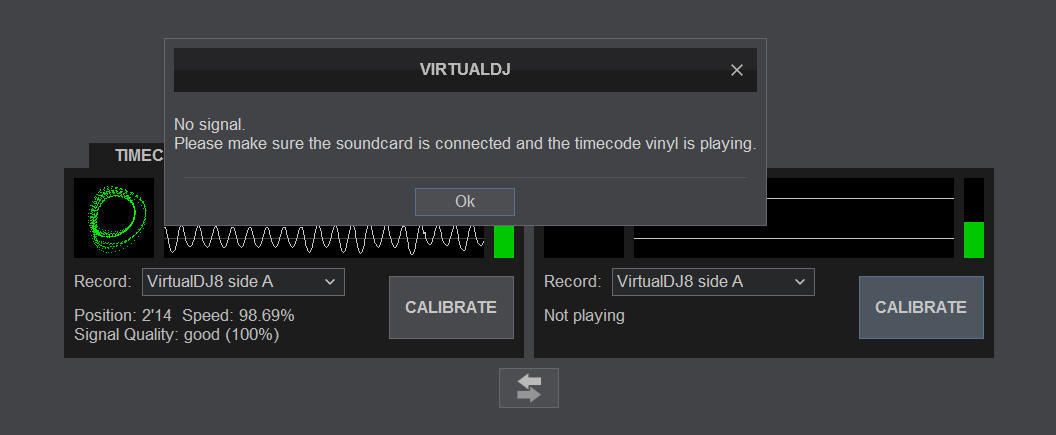This screenshot has width=1056, height=435.
Task: Select the partially hidden TIMEC tab
Action: coord(126,156)
